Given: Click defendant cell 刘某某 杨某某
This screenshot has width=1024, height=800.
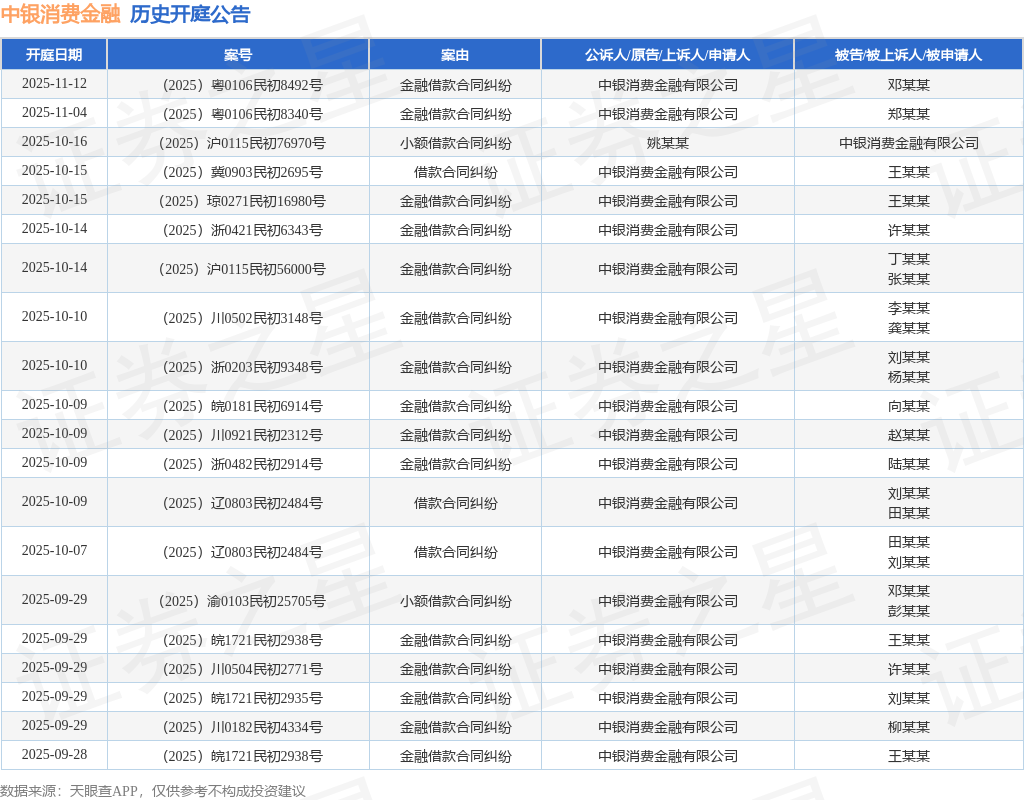Looking at the screenshot, I should click(x=908, y=367).
